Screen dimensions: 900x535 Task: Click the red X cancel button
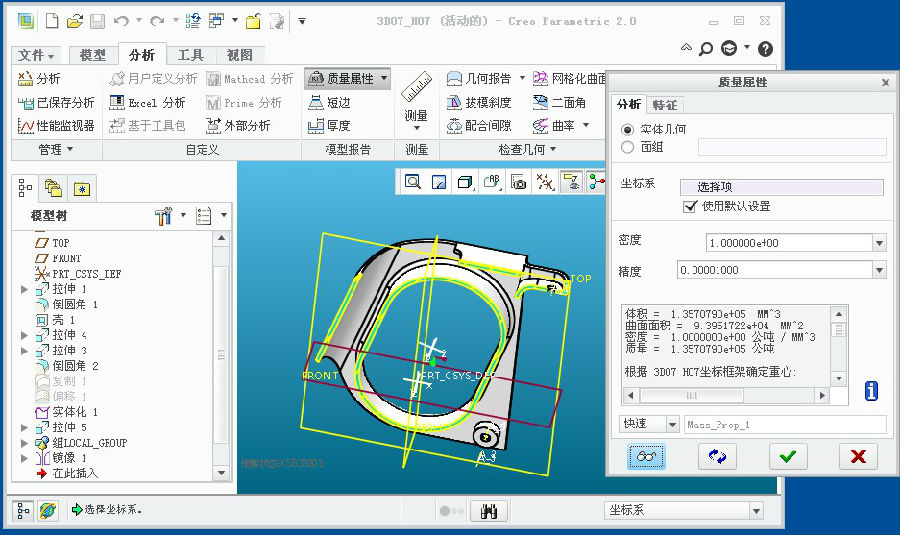click(857, 456)
